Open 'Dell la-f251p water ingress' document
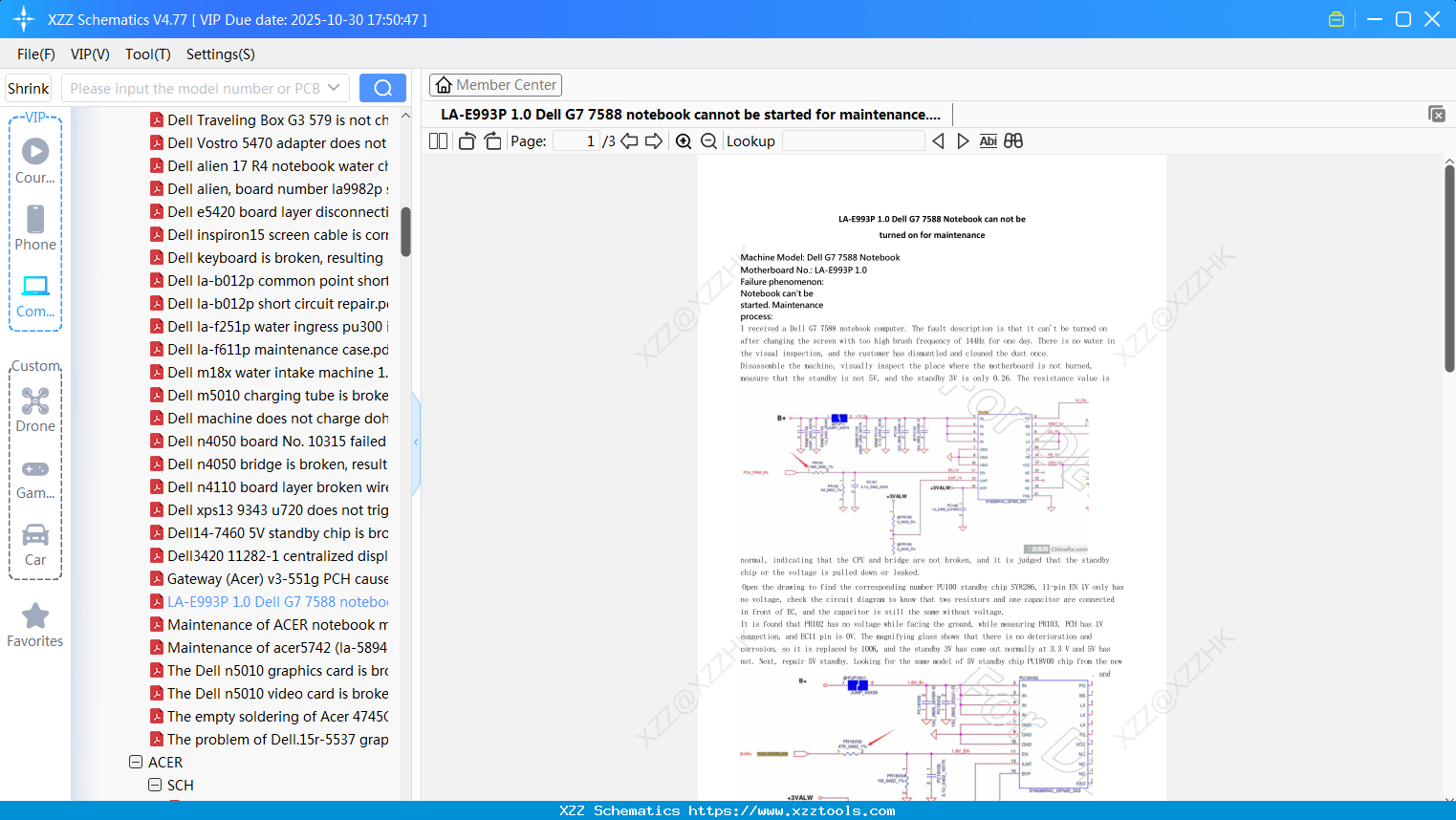1456x820 pixels. (x=270, y=327)
